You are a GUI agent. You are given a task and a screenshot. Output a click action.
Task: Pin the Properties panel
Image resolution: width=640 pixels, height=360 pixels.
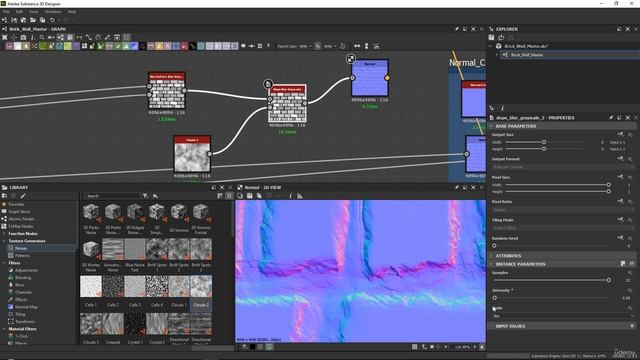(611, 118)
